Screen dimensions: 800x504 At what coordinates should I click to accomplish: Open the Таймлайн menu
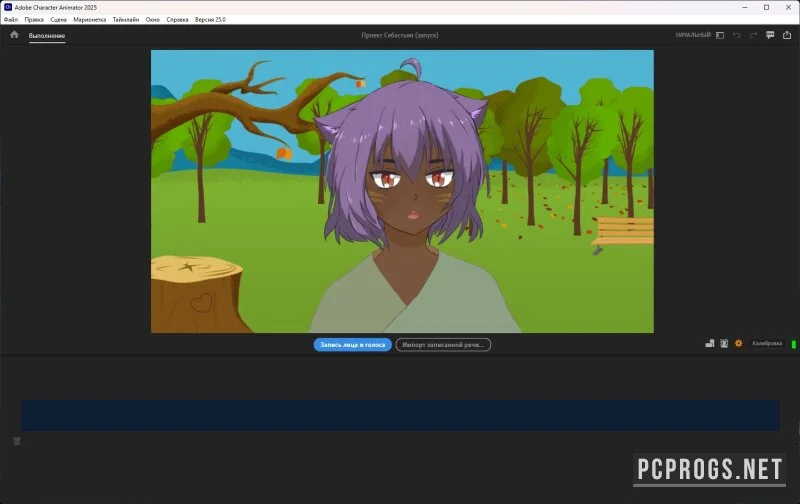coord(126,19)
